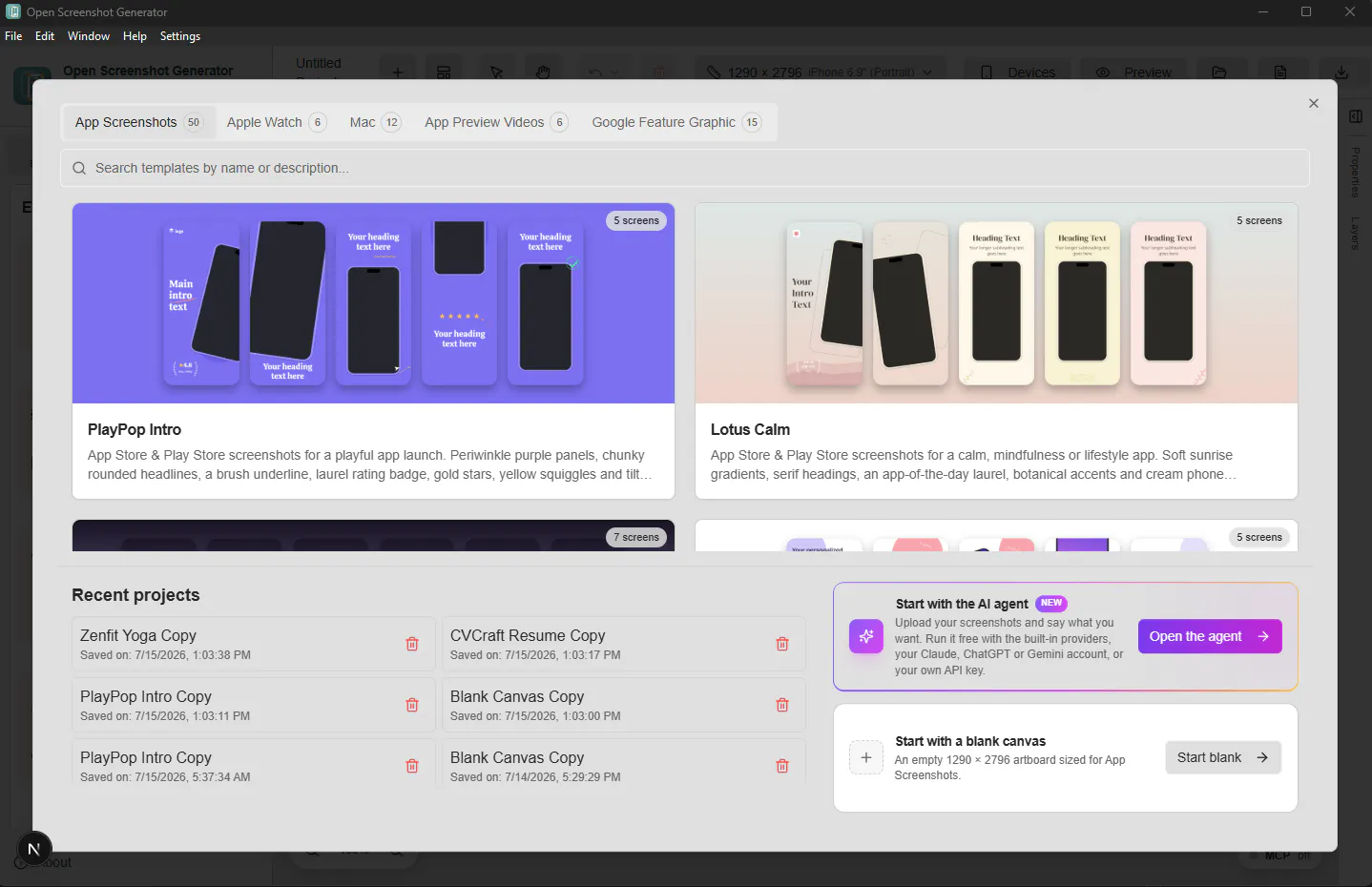Open the Lotus Calm template title
Viewport: 1372px width, 887px height.
(x=750, y=429)
